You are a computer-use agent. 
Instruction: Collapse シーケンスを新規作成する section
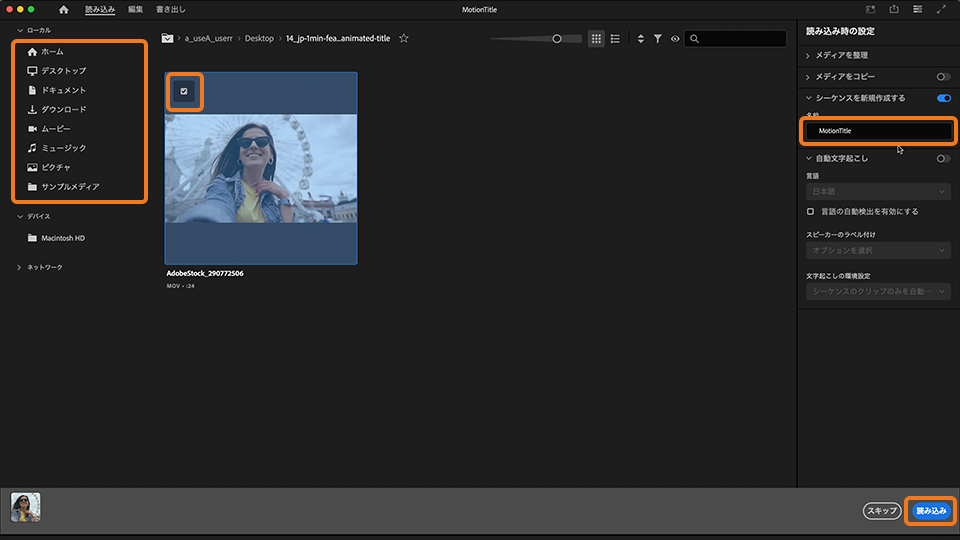[x=808, y=98]
